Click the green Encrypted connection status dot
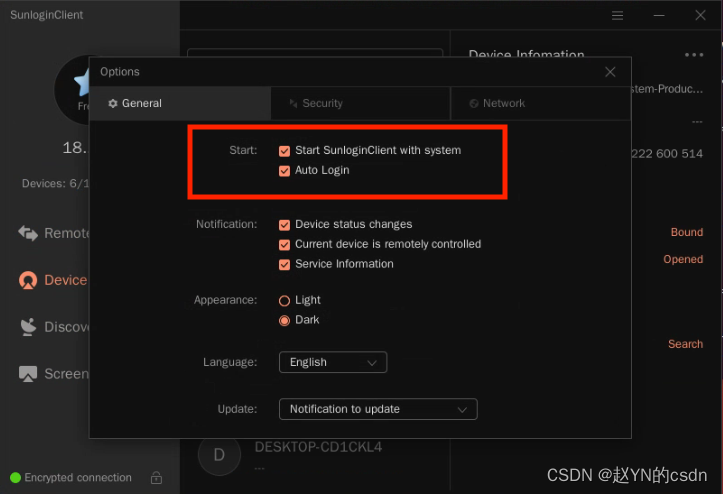The width and height of the screenshot is (723, 494). [x=15, y=477]
